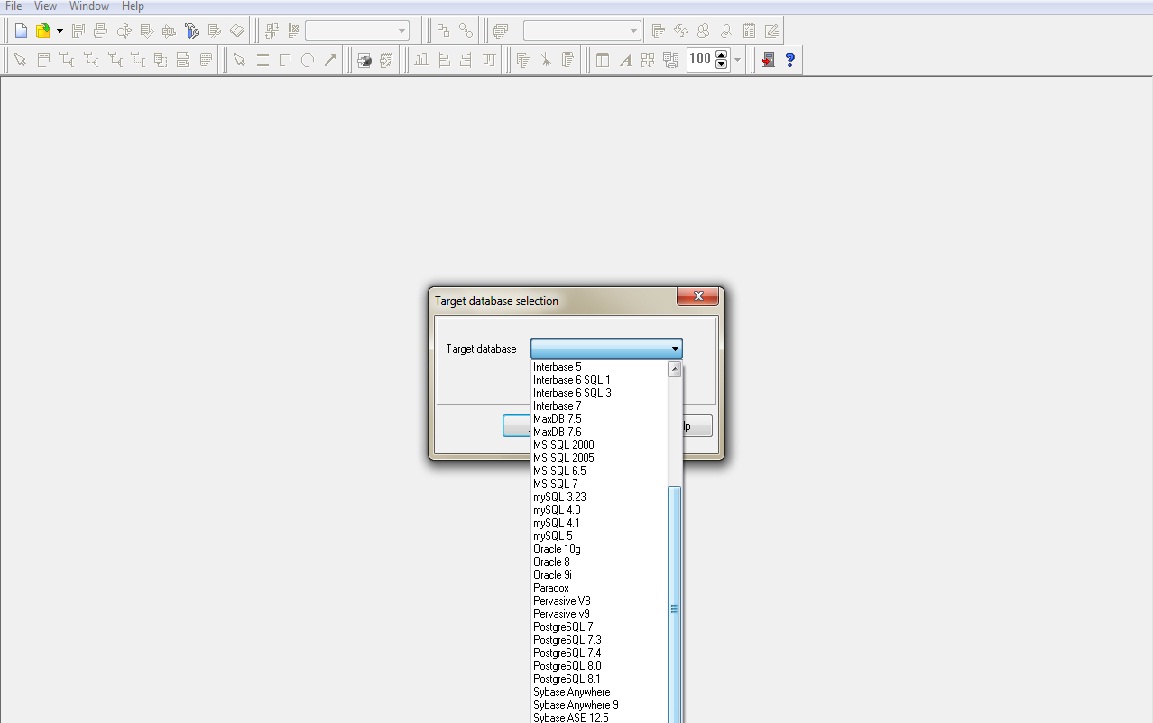The width and height of the screenshot is (1153, 723).
Task: Select the rectangle shape tool
Action: pyautogui.click(x=285, y=60)
